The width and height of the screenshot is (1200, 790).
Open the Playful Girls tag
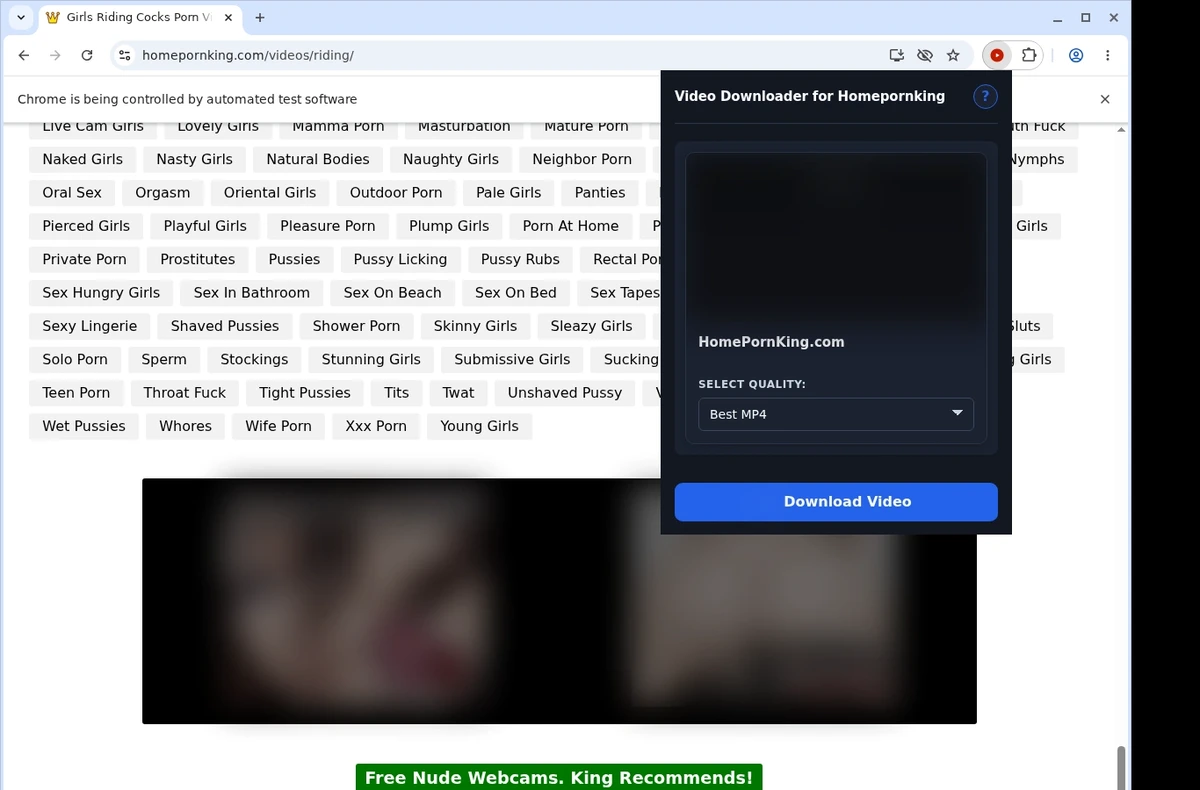205,226
